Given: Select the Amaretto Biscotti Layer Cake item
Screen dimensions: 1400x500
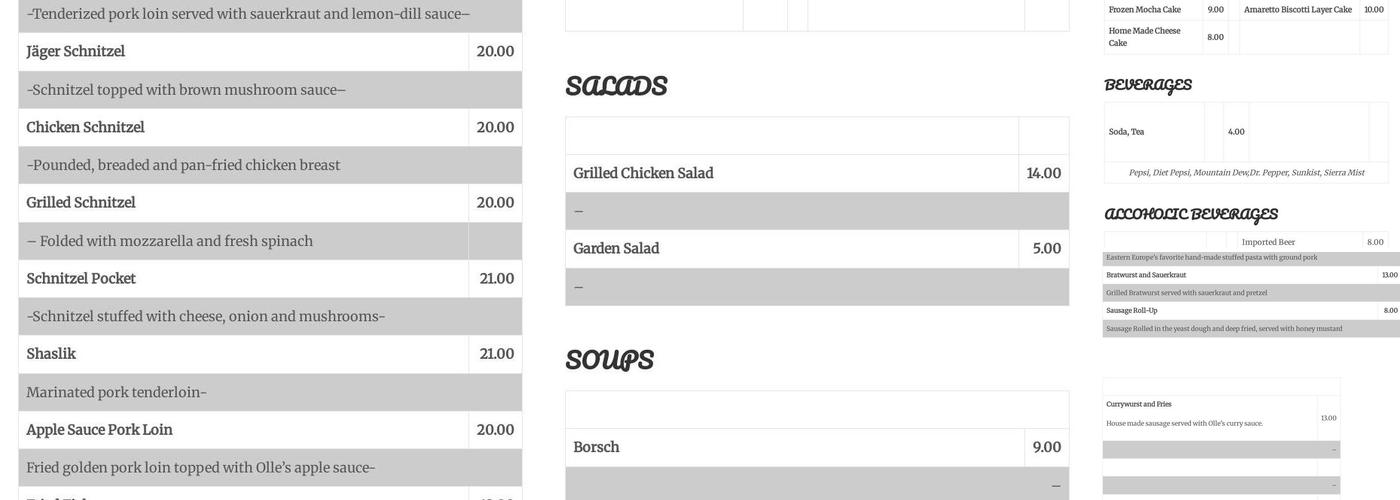Looking at the screenshot, I should 1297,10.
